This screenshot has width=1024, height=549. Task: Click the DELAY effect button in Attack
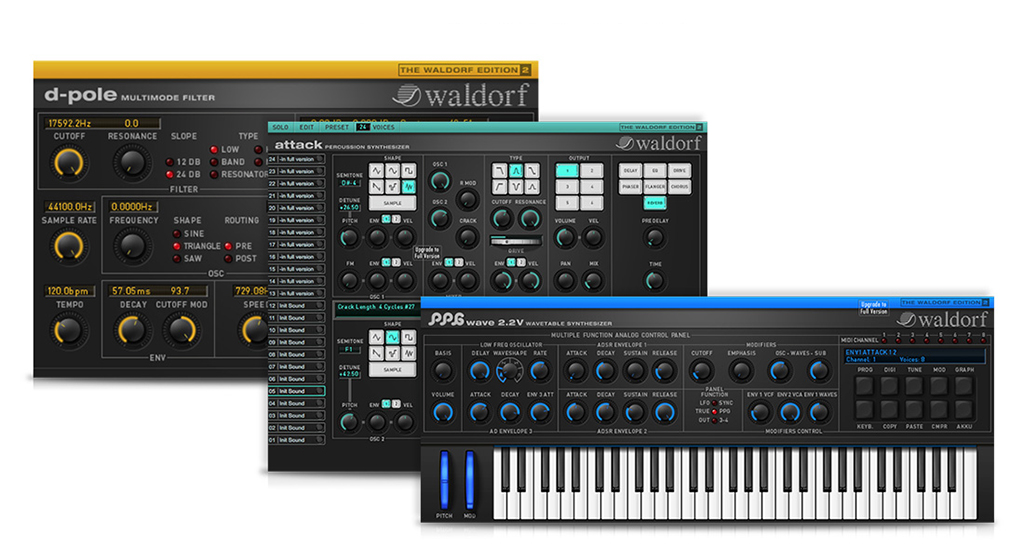click(x=630, y=171)
